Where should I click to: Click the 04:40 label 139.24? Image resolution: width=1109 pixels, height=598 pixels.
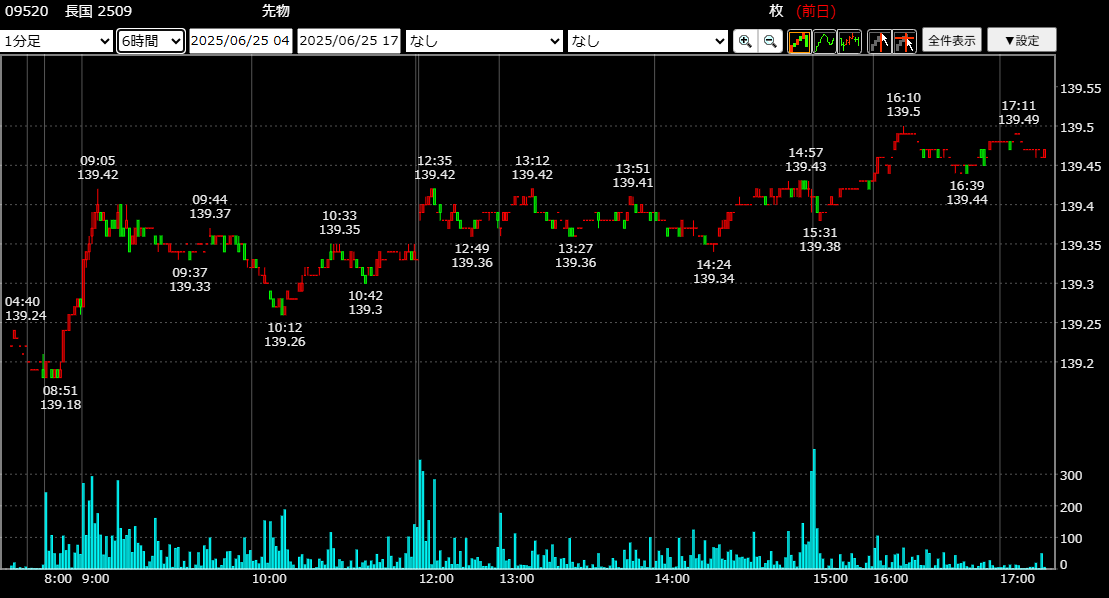click(x=25, y=308)
